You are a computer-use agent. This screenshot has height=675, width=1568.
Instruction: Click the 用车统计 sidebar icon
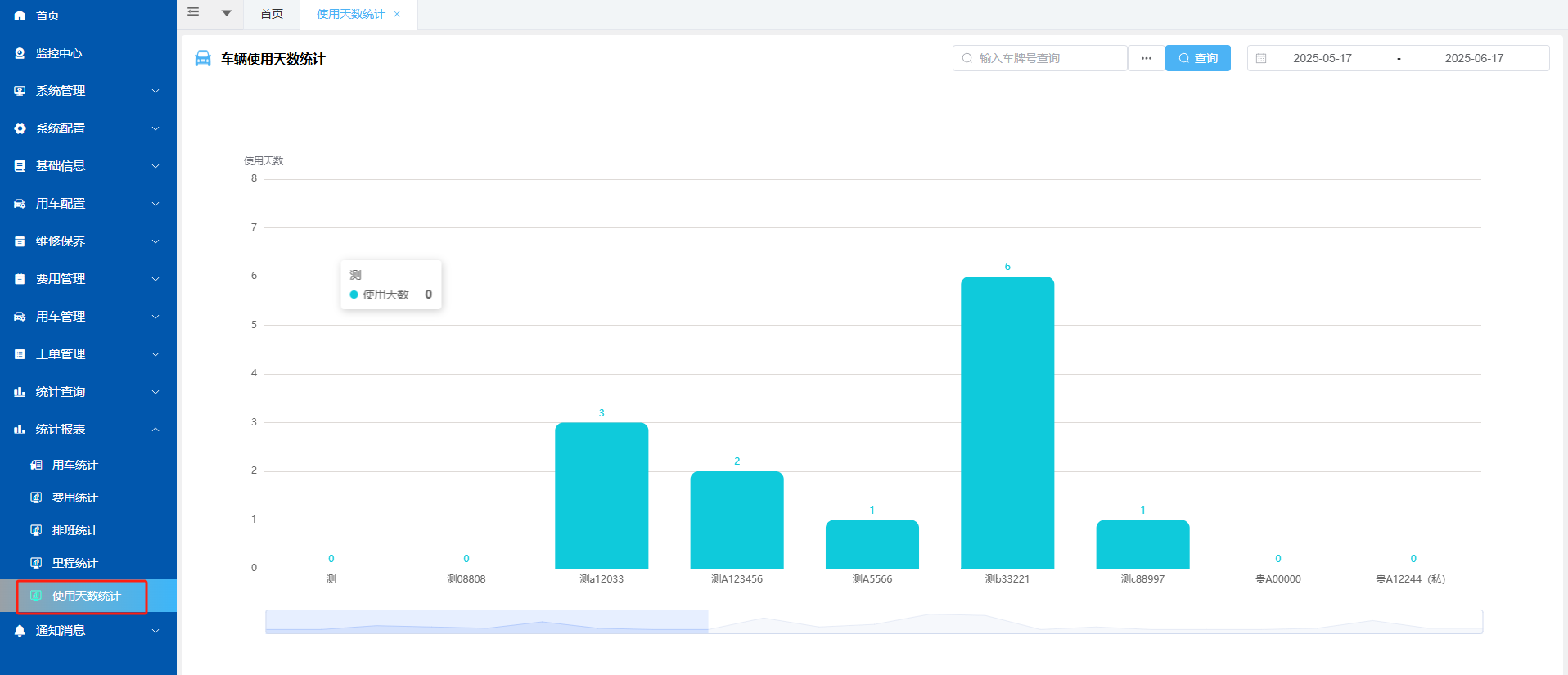click(36, 465)
